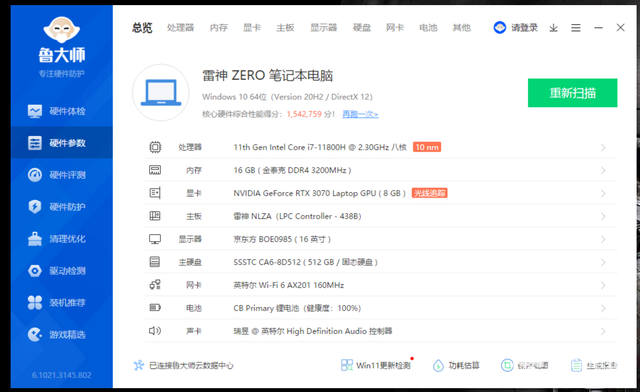Click the score 1,542,759 value

(x=304, y=114)
